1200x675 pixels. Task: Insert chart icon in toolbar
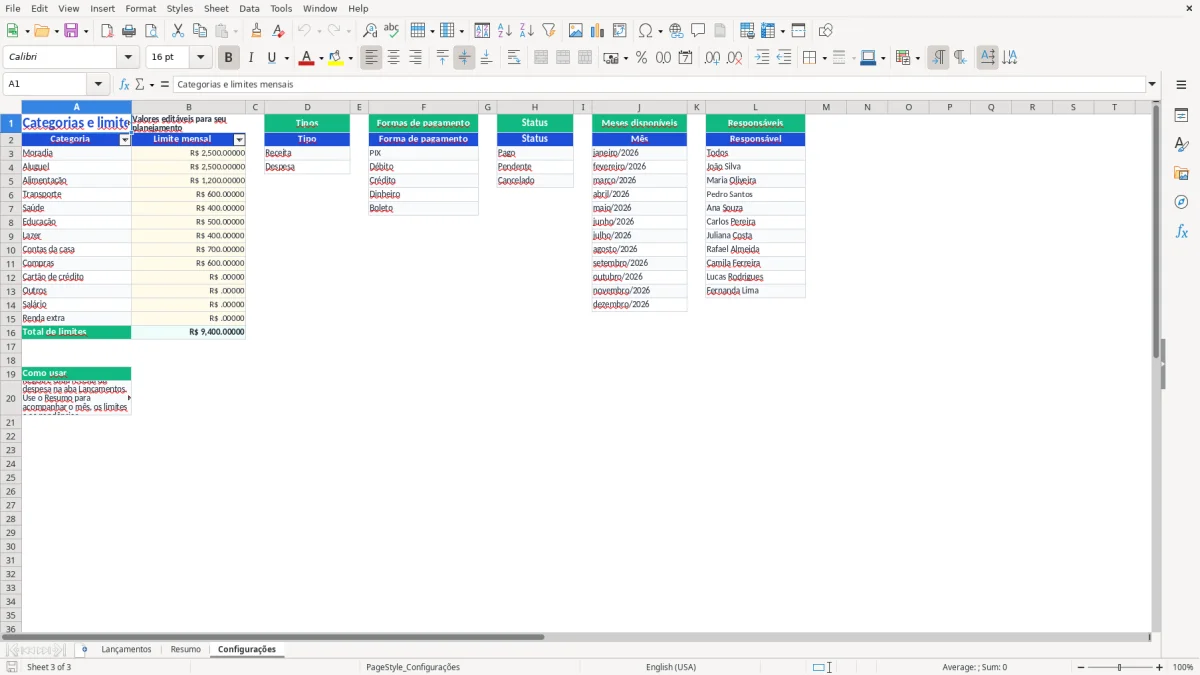click(598, 31)
